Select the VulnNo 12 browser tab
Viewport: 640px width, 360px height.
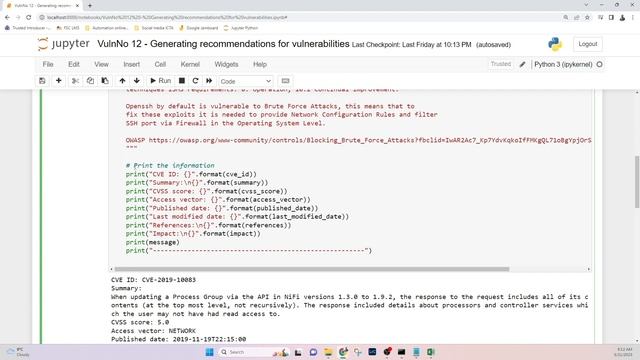(42, 6)
